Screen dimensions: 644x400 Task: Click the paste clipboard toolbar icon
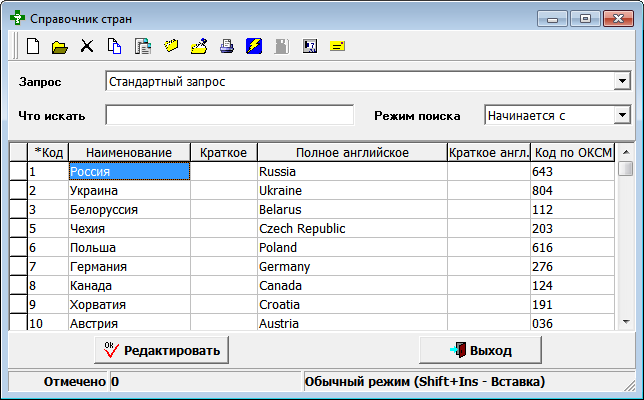[x=142, y=46]
